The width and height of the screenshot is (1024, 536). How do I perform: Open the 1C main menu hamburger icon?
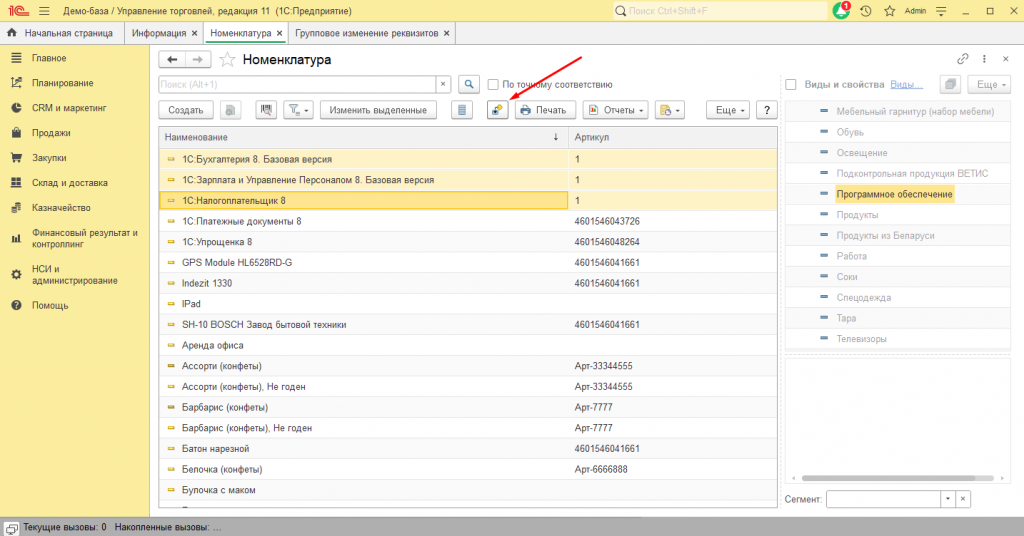click(x=44, y=11)
